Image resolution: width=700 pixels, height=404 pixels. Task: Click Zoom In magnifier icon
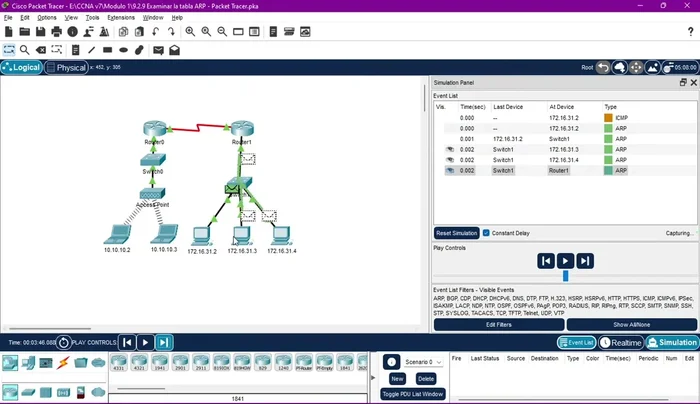tap(189, 31)
